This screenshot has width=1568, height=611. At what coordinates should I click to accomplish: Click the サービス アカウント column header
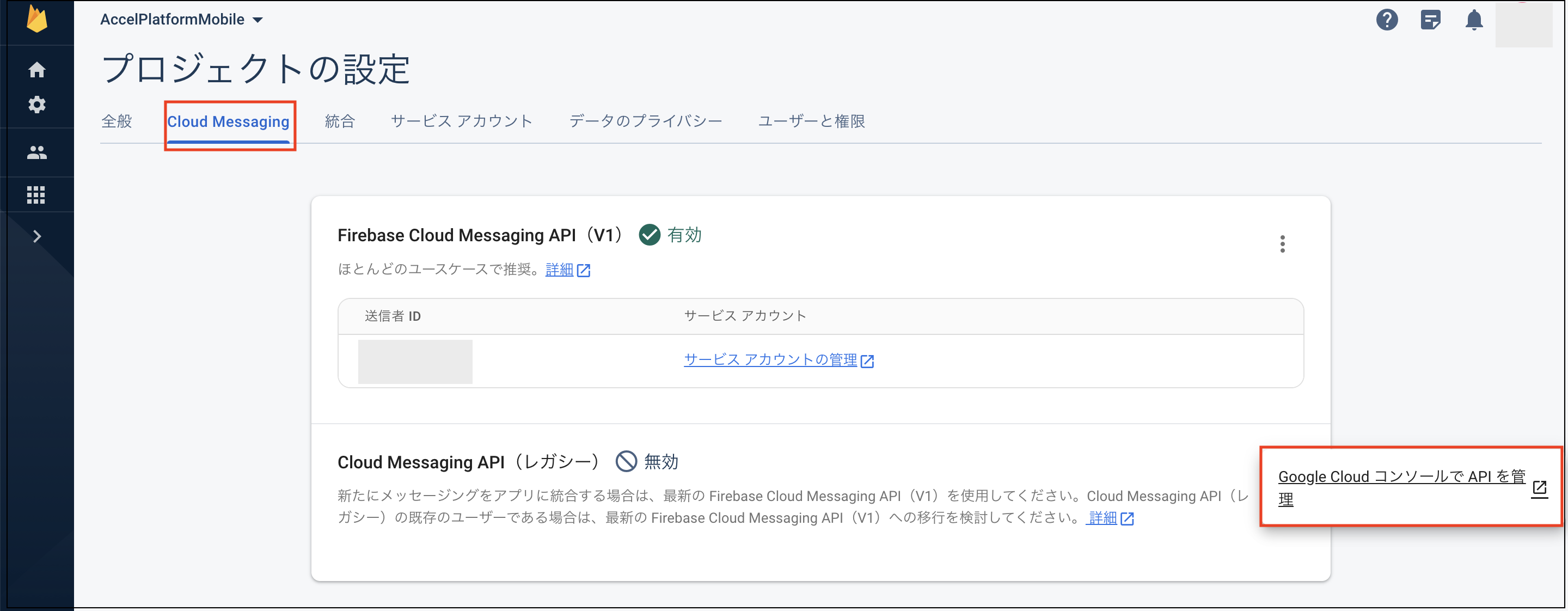tap(745, 315)
